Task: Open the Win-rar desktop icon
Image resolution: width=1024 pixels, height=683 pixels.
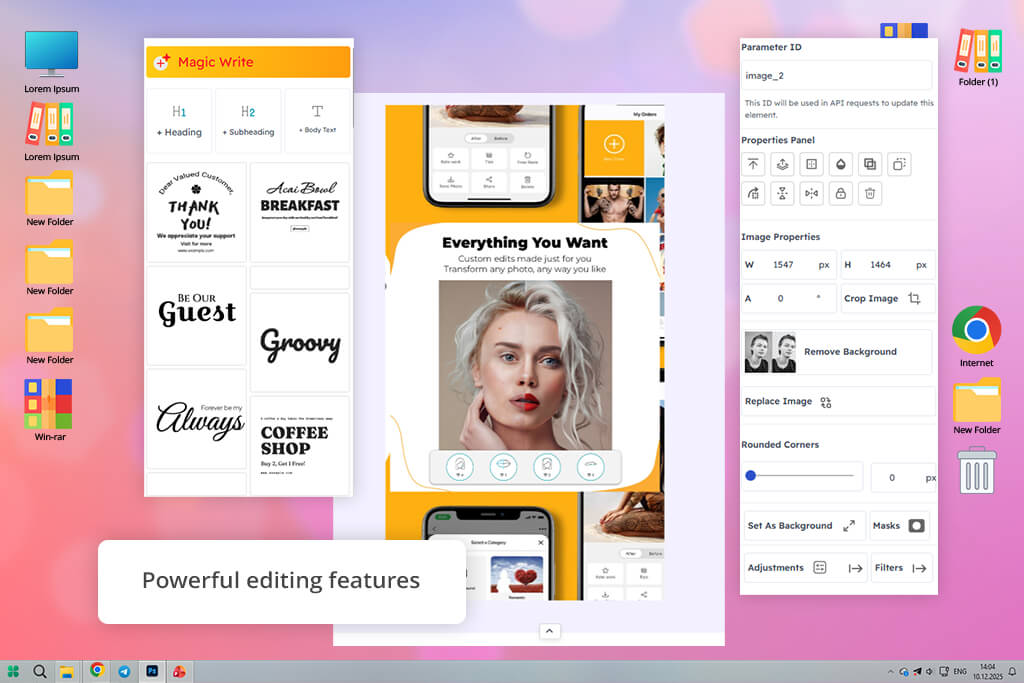Action: tap(50, 410)
